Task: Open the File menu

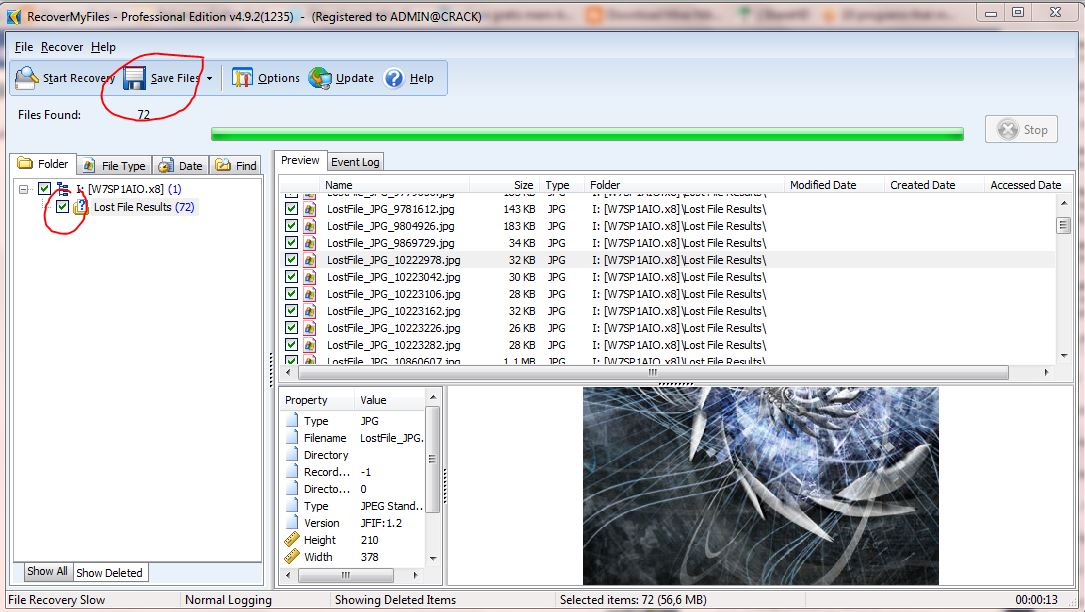Action: point(24,47)
